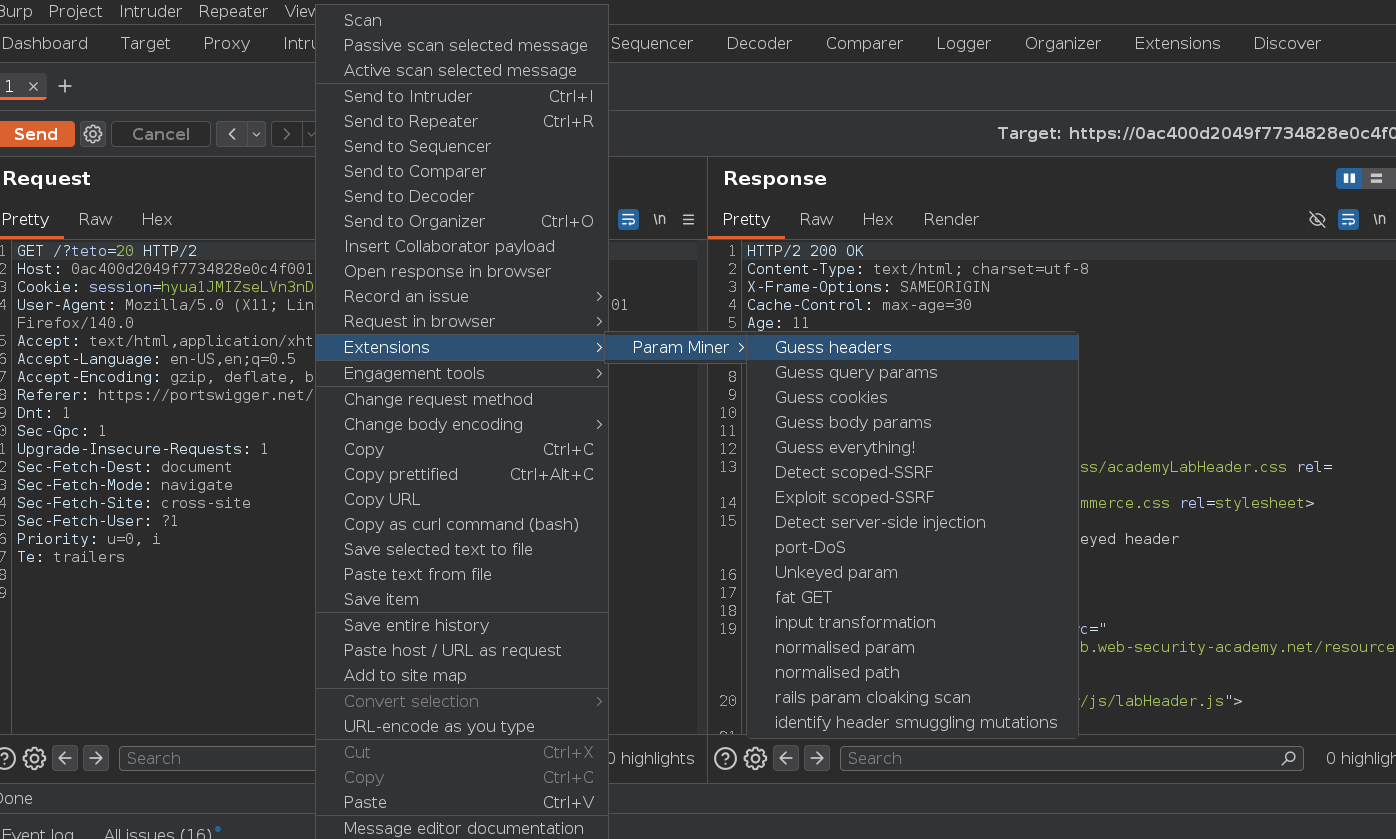Image resolution: width=1396 pixels, height=839 pixels.
Task: Send request to Repeater
Action: click(460, 121)
